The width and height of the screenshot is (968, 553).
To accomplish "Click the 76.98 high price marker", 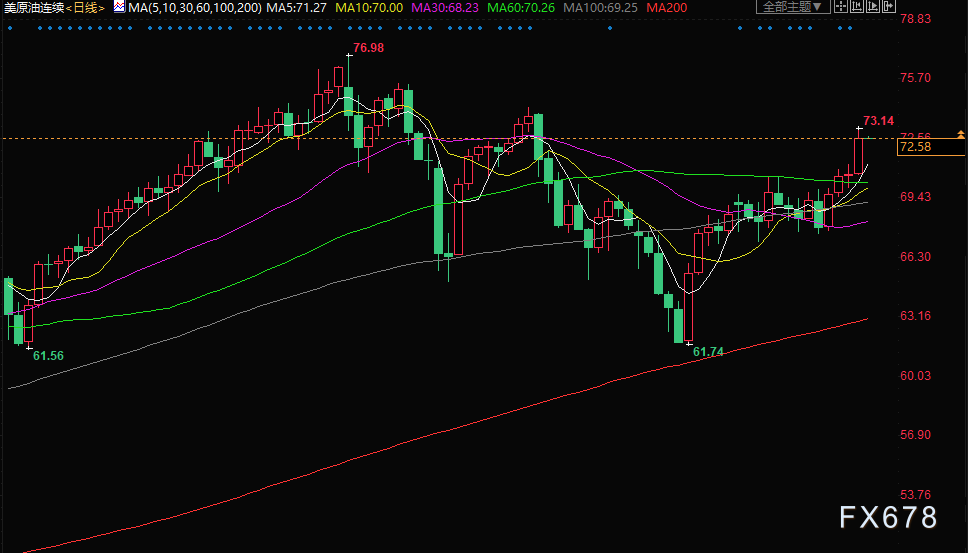I will (x=368, y=48).
